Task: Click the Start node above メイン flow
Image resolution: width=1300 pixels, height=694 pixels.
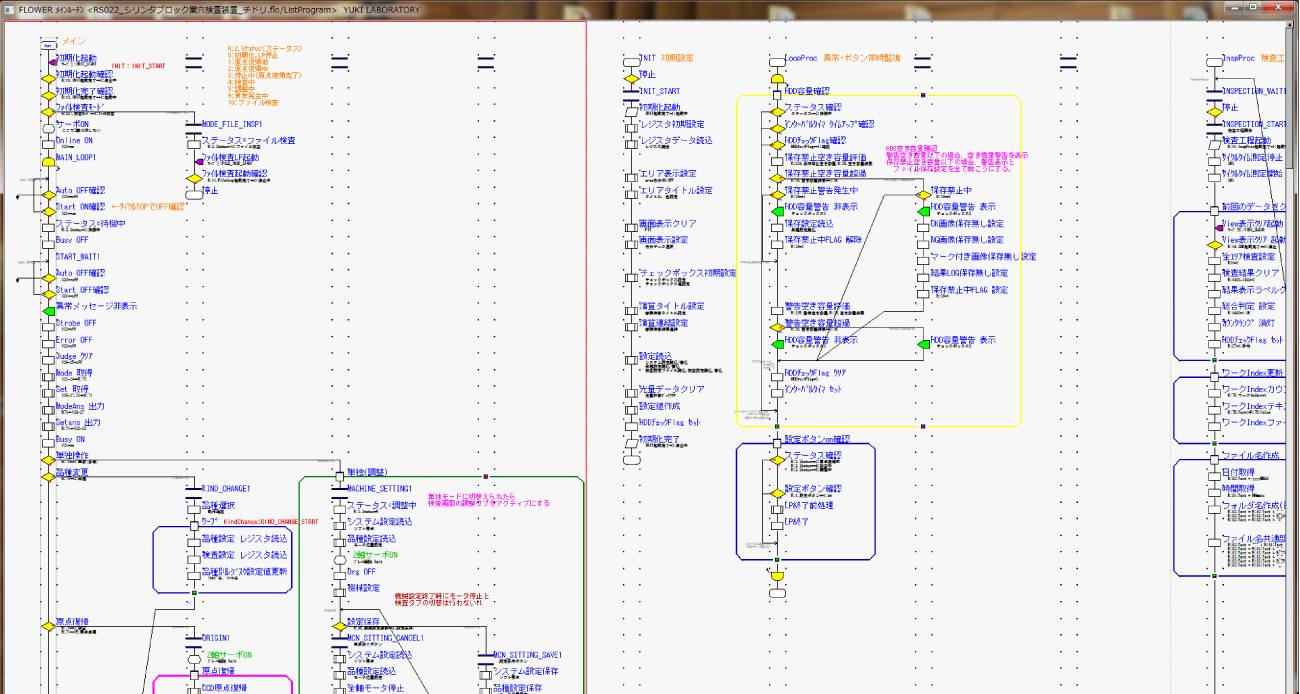Action: 47,44
